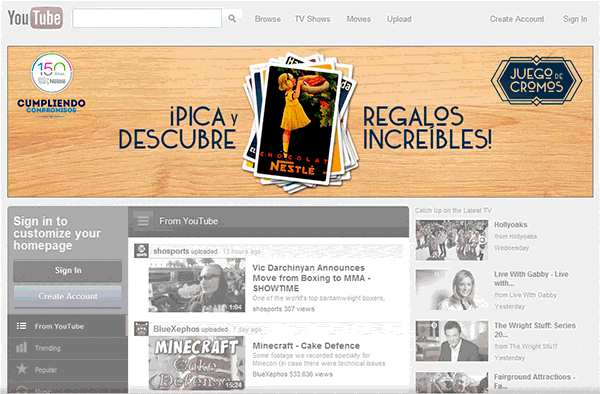Click the shosports channel avatar
The width and height of the screenshot is (600, 394).
coord(141,251)
